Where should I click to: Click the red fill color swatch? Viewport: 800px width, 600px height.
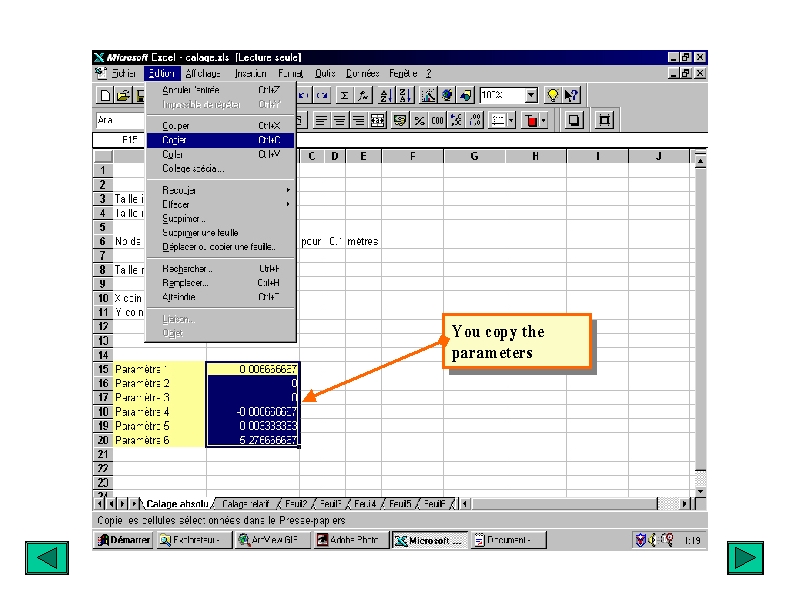click(x=531, y=121)
